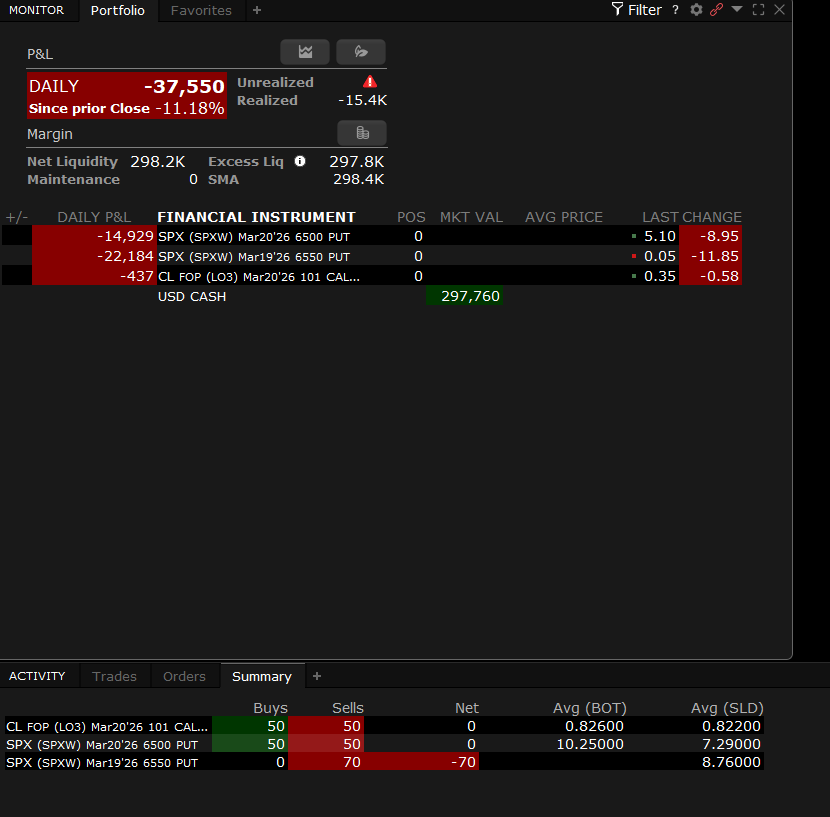
Task: Click the CHANGE column header
Action: click(x=711, y=217)
